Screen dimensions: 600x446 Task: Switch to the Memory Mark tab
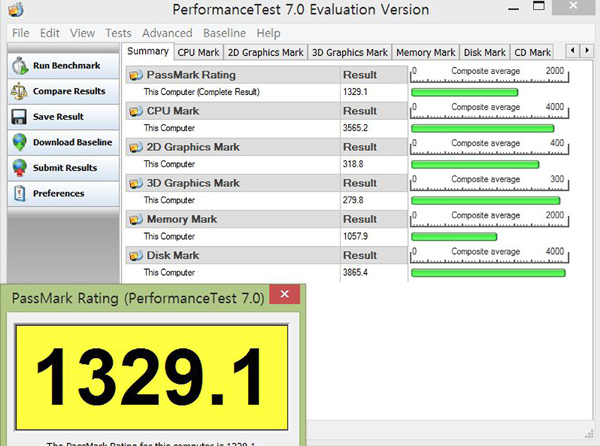tap(426, 52)
